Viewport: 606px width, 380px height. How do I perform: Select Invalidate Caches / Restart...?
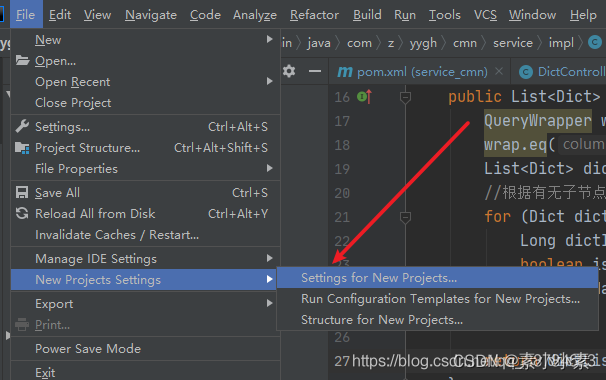tap(145, 234)
